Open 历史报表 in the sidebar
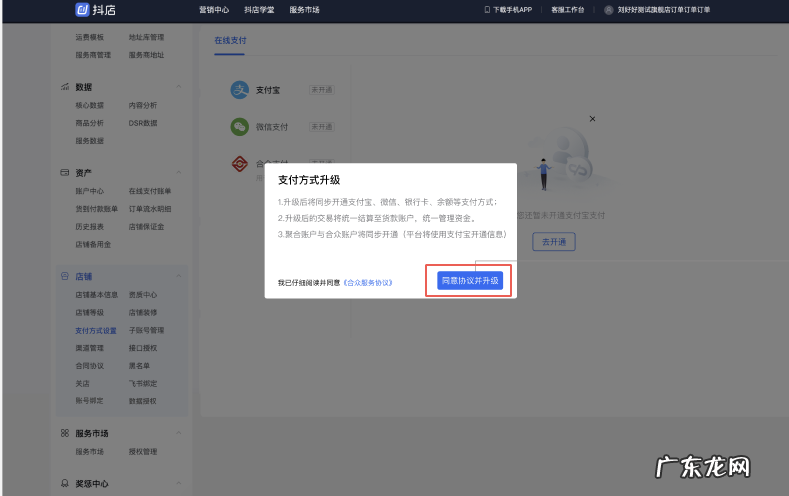The height and width of the screenshot is (496, 789). (x=90, y=226)
